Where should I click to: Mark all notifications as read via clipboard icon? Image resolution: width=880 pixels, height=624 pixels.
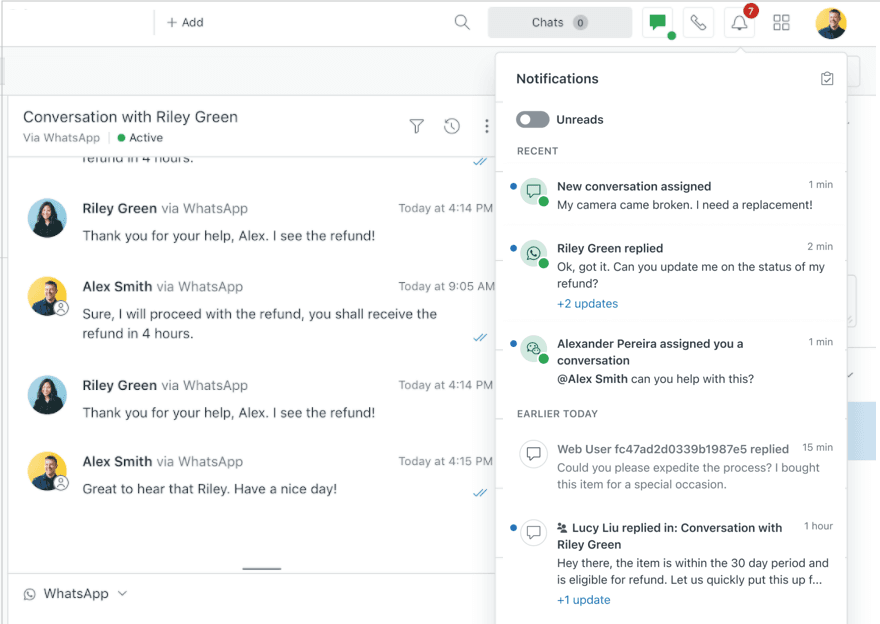[827, 77]
